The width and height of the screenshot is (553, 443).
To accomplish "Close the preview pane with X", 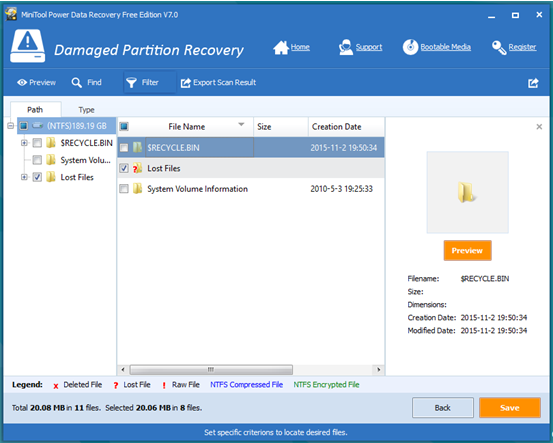I will click(x=539, y=127).
